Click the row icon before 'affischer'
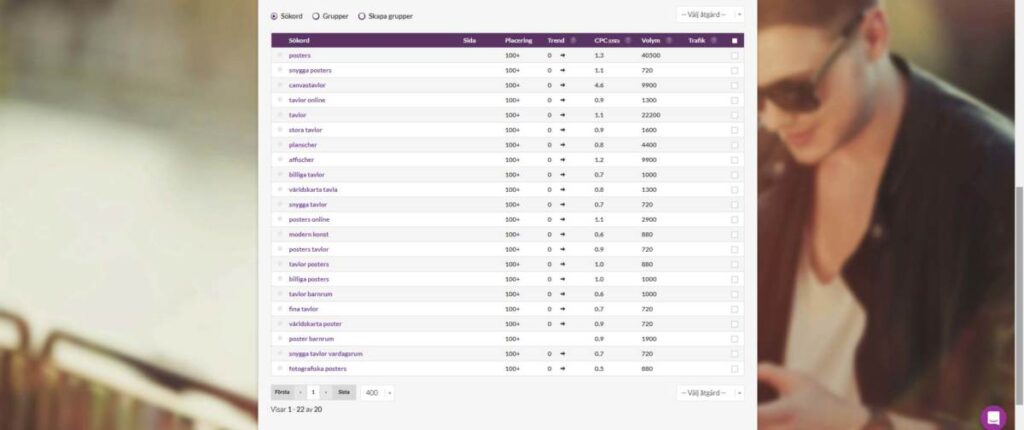Image resolution: width=1024 pixels, height=430 pixels. [280, 159]
